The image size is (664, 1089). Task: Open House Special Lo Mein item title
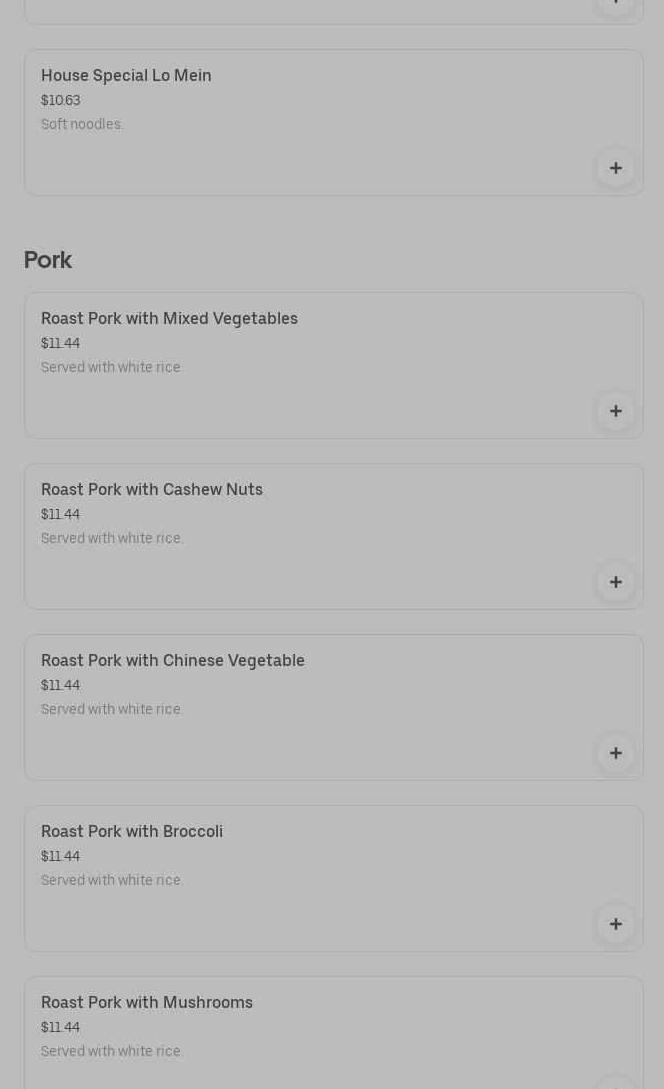(x=126, y=76)
